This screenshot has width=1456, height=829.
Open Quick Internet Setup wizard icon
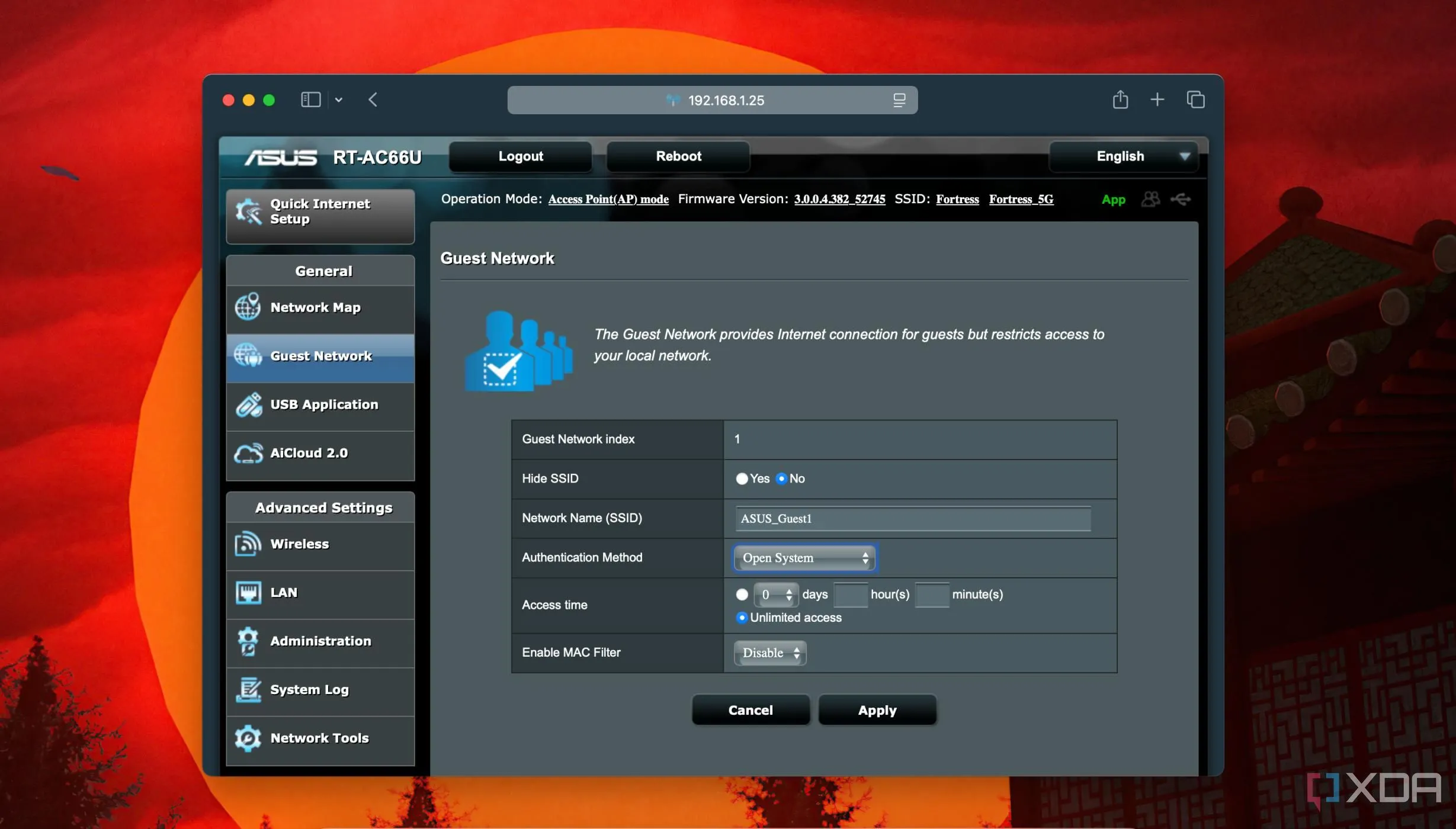[x=248, y=211]
